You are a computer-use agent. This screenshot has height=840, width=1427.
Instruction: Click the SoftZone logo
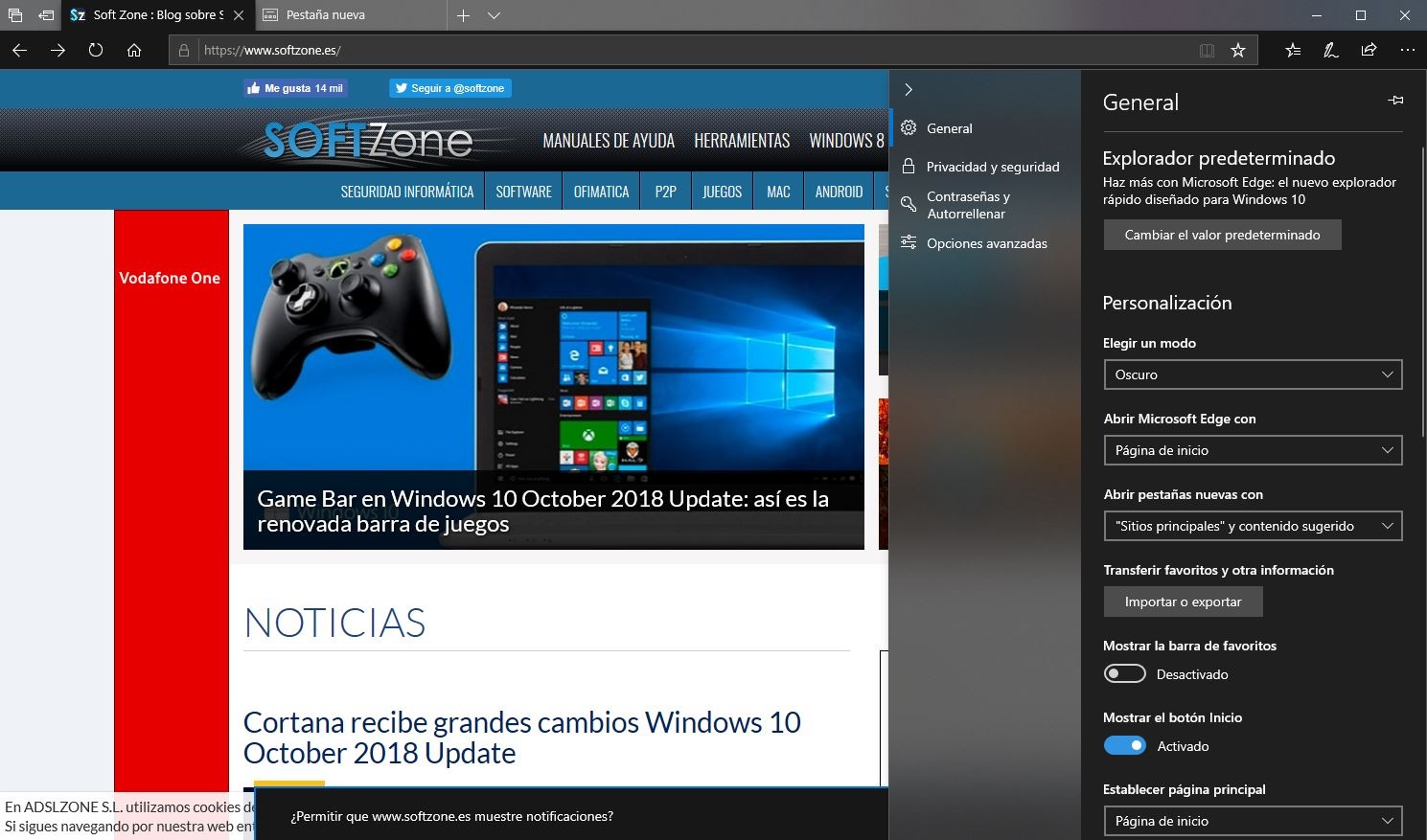[368, 141]
